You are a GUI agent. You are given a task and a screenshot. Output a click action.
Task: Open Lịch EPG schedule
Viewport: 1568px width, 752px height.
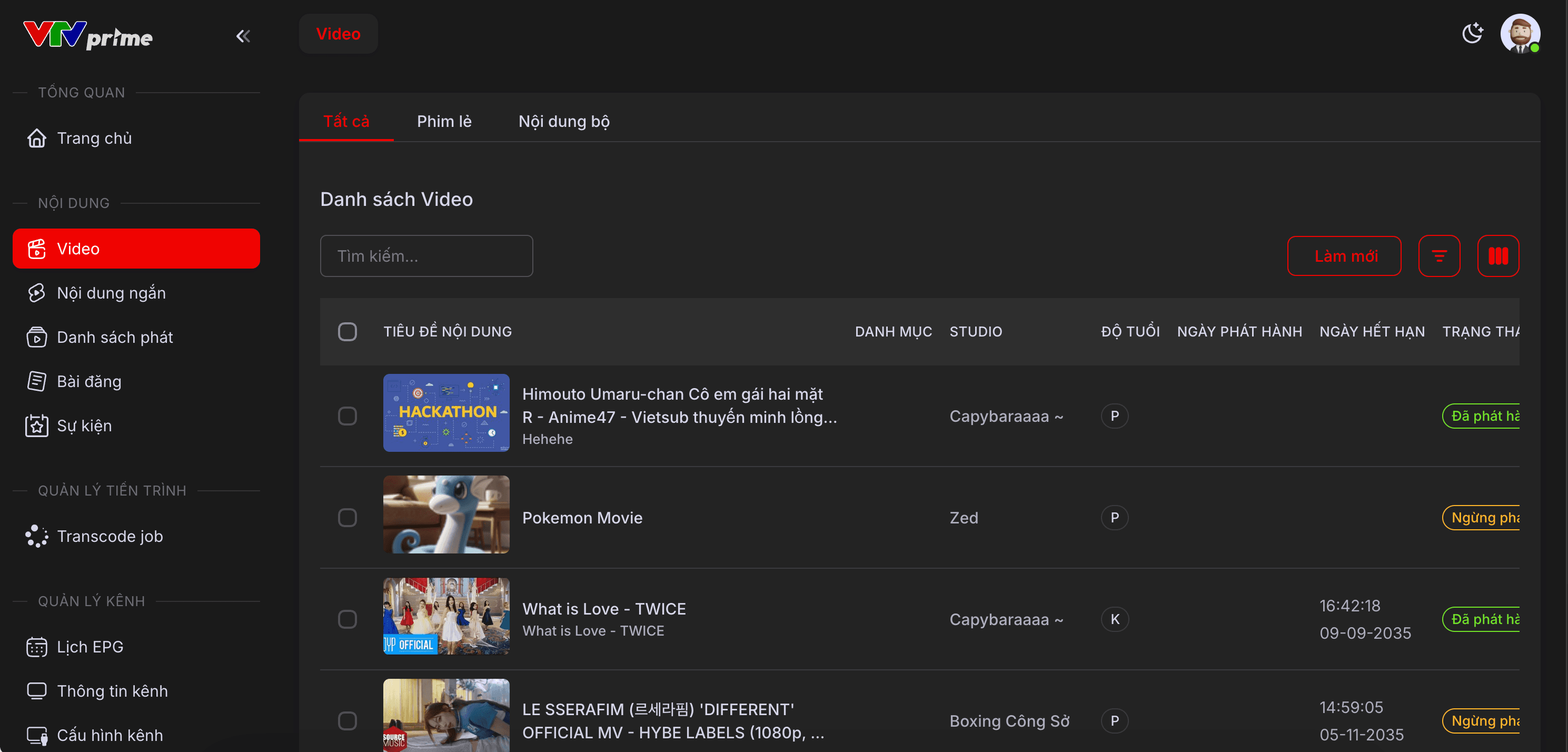click(90, 647)
